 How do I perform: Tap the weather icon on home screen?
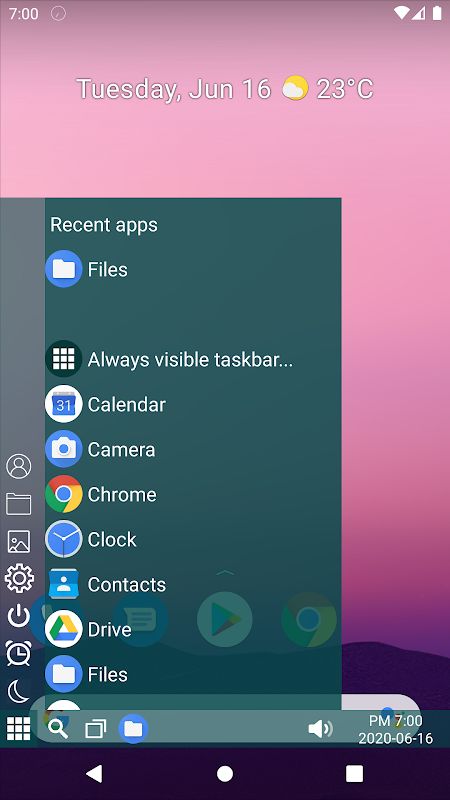click(x=296, y=88)
